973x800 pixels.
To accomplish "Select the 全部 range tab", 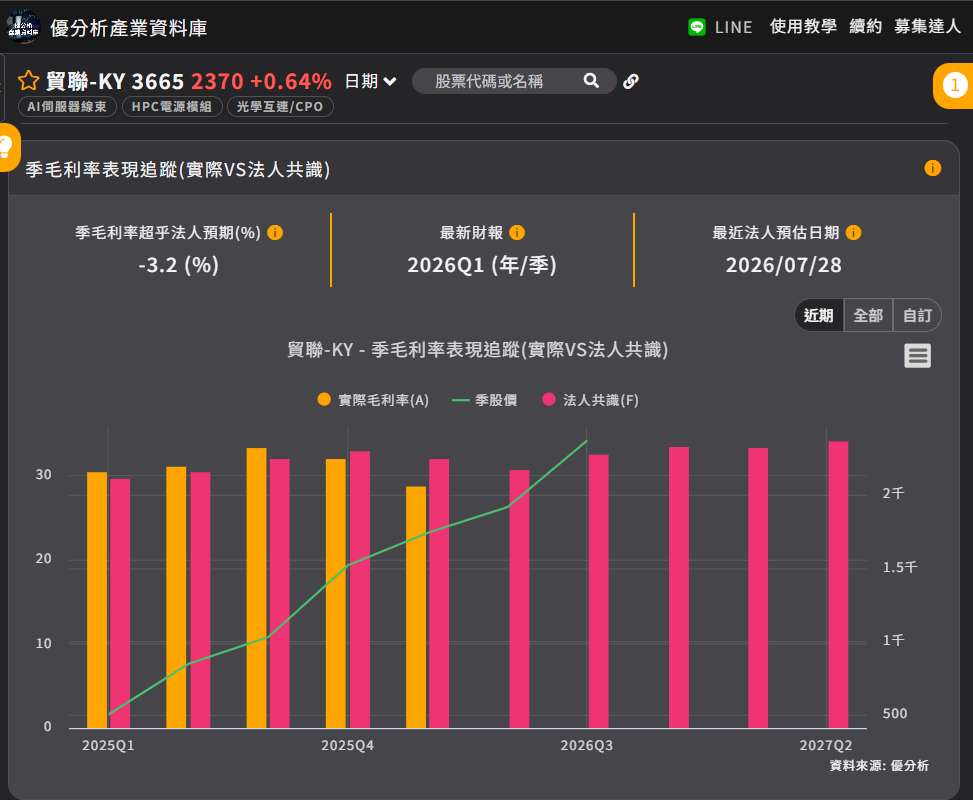I will [x=868, y=315].
